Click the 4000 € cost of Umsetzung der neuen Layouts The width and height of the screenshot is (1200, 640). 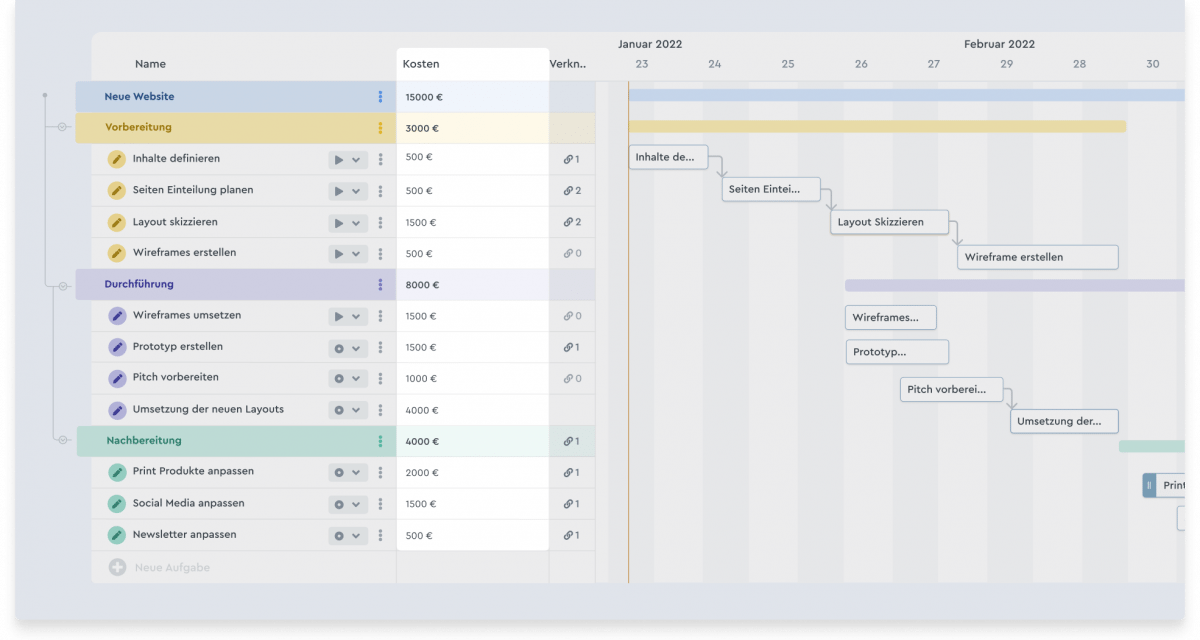[423, 410]
